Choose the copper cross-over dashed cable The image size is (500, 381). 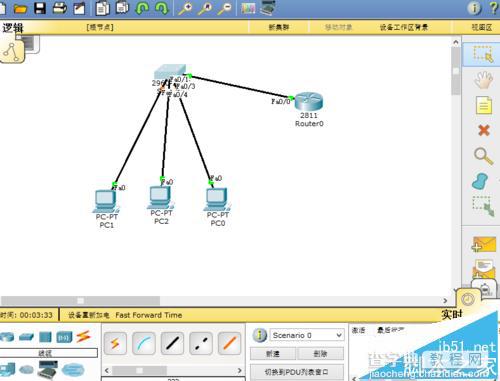[201, 343]
